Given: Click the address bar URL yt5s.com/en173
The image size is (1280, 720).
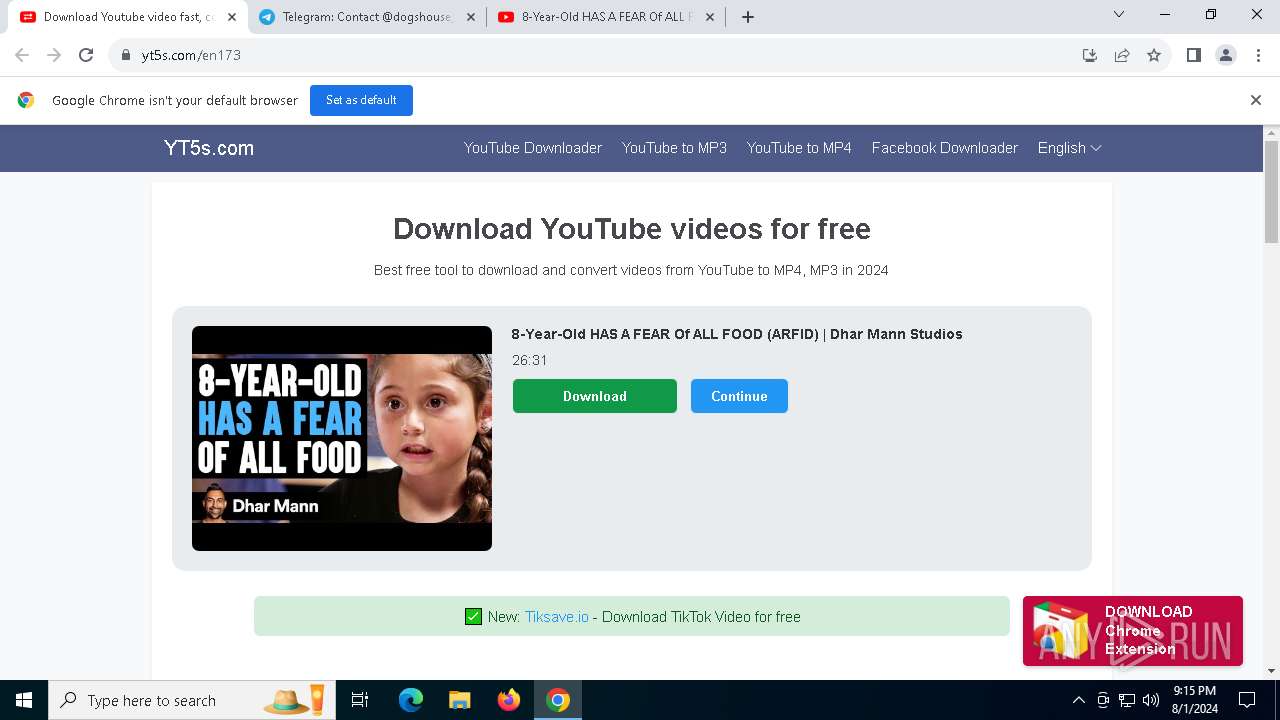Looking at the screenshot, I should [191, 55].
